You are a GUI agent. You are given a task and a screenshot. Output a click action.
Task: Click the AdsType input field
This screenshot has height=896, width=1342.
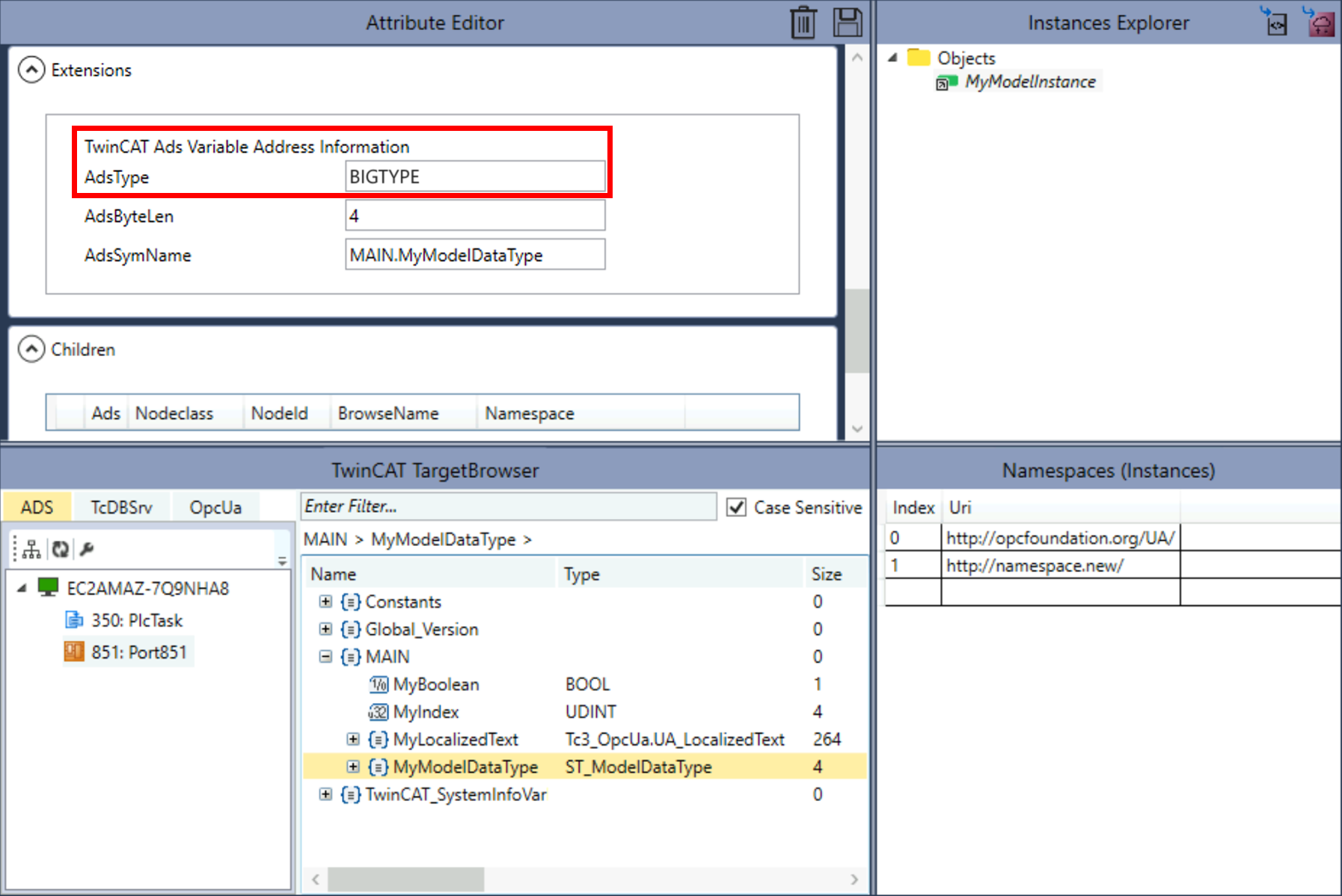click(x=475, y=177)
